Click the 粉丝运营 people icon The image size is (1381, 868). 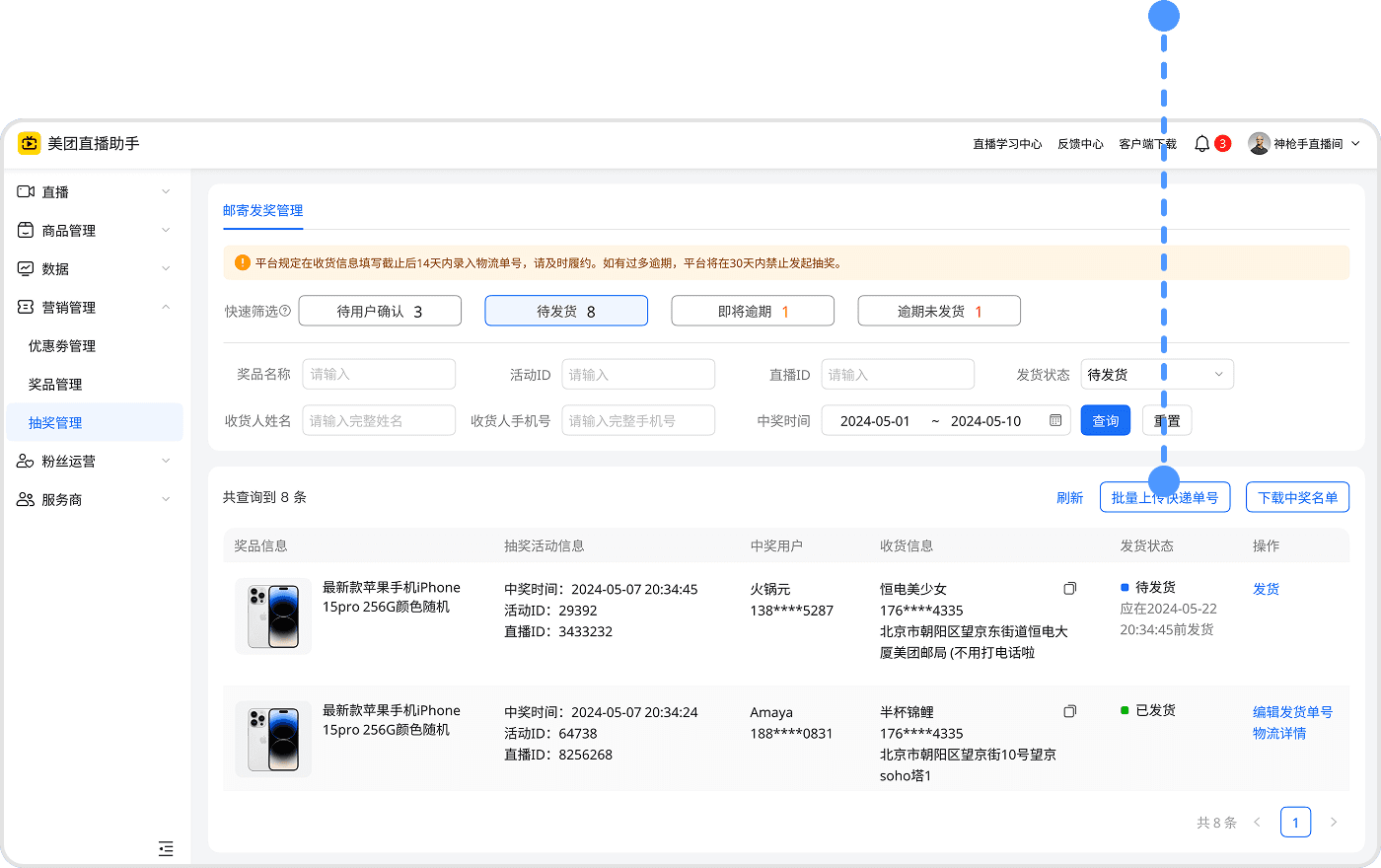click(26, 461)
